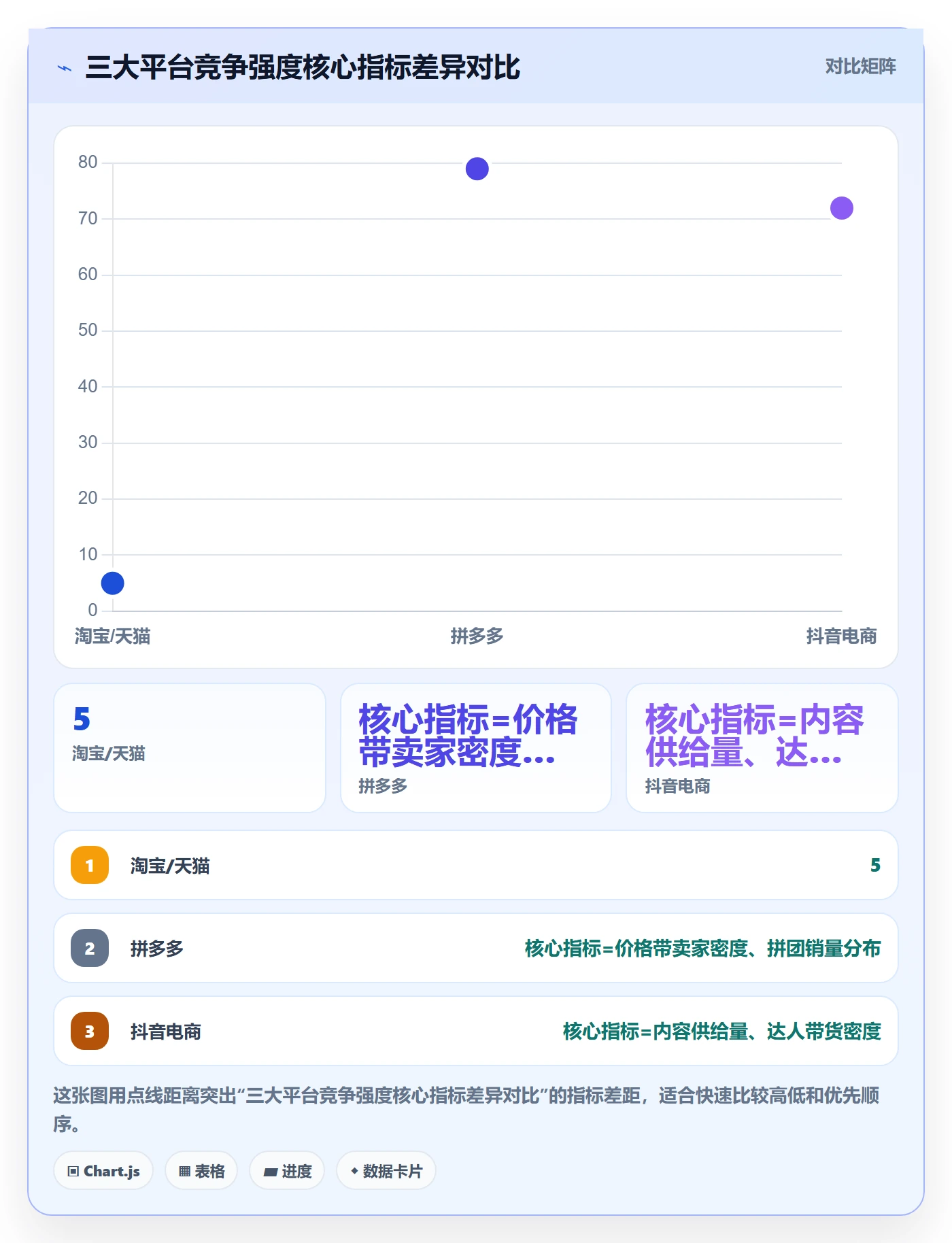Click the title 三大平台竞争强度核心指标差异对比
This screenshot has height=1243, width=952.
pos(303,67)
